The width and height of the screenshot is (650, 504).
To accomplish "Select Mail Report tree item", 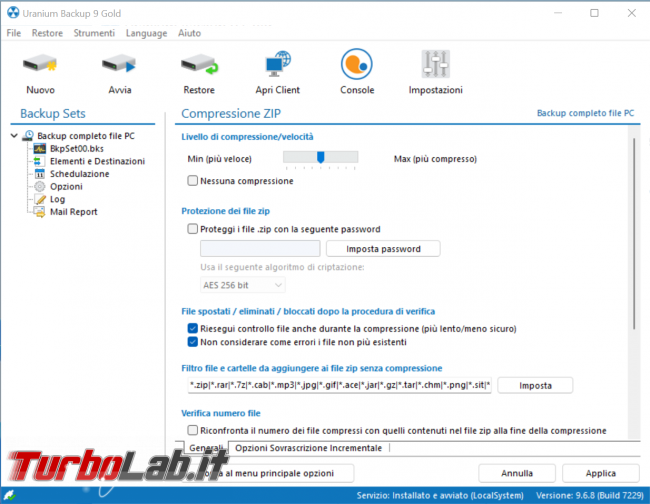I will [74, 212].
